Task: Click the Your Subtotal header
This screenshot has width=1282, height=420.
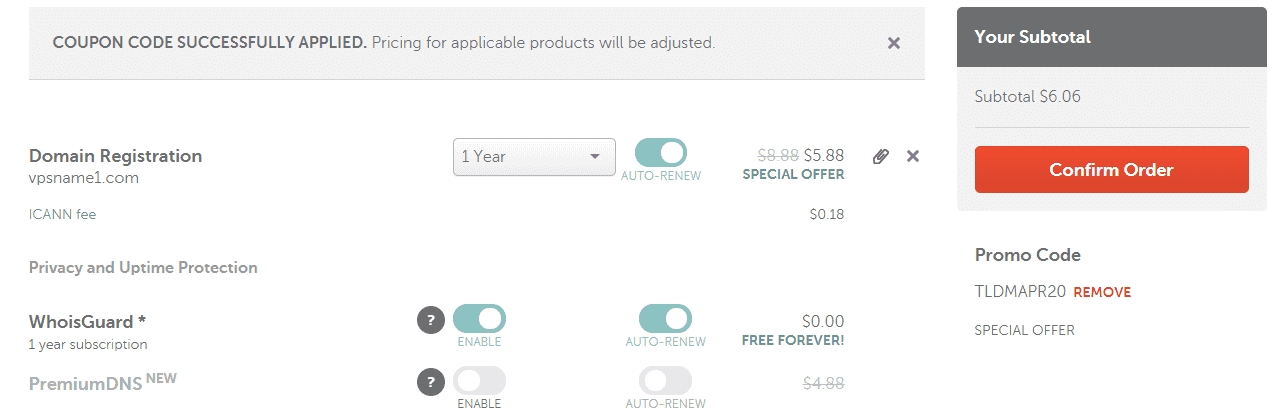Action: [x=1032, y=37]
